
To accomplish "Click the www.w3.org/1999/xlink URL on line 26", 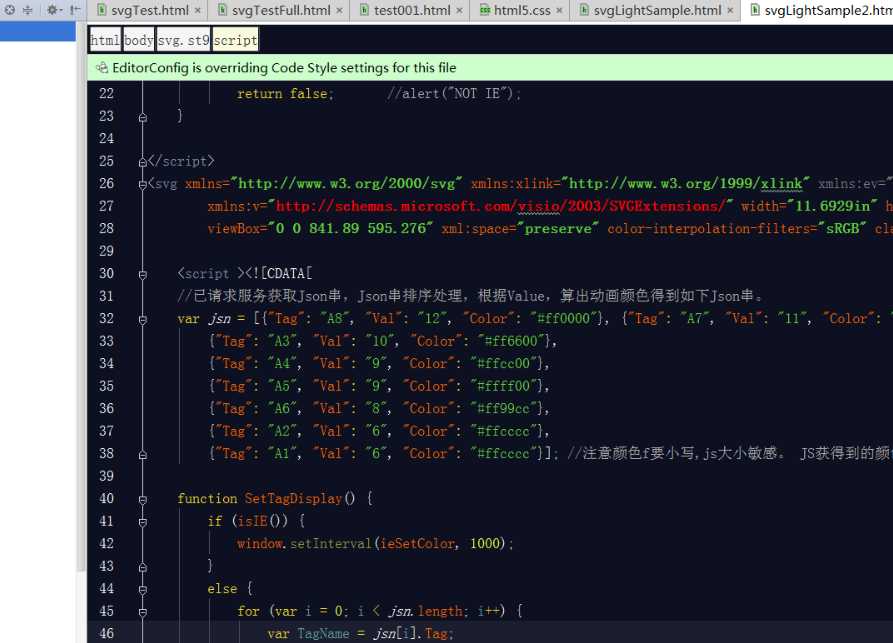I will [x=686, y=183].
